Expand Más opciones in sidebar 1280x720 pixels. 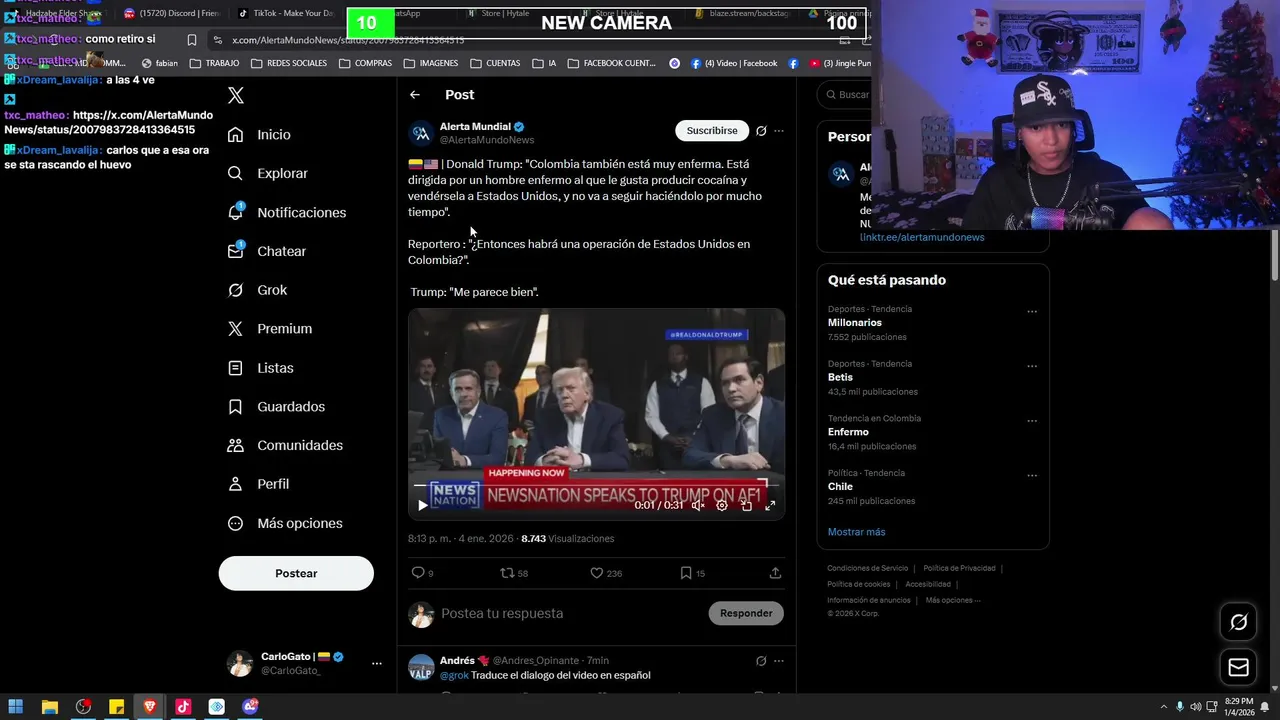(285, 523)
